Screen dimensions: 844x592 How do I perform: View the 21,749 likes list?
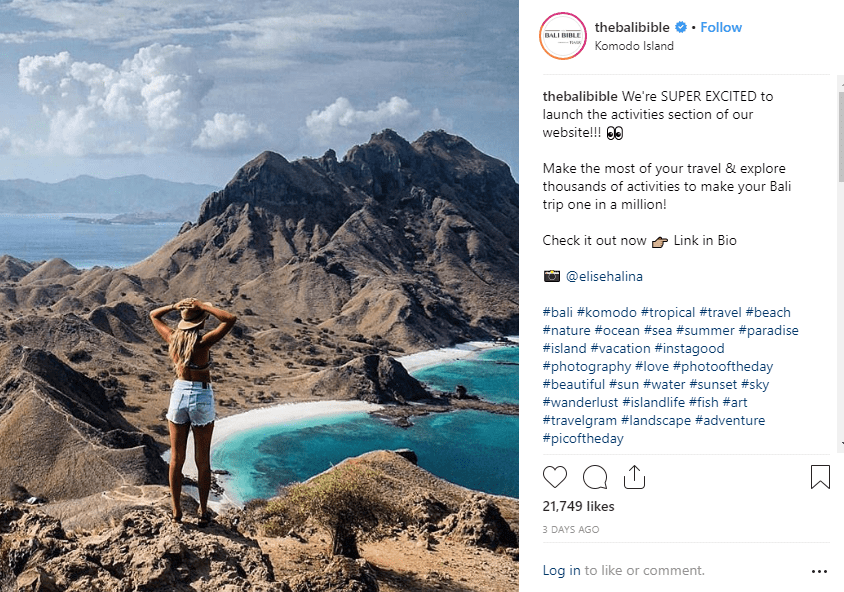(578, 506)
